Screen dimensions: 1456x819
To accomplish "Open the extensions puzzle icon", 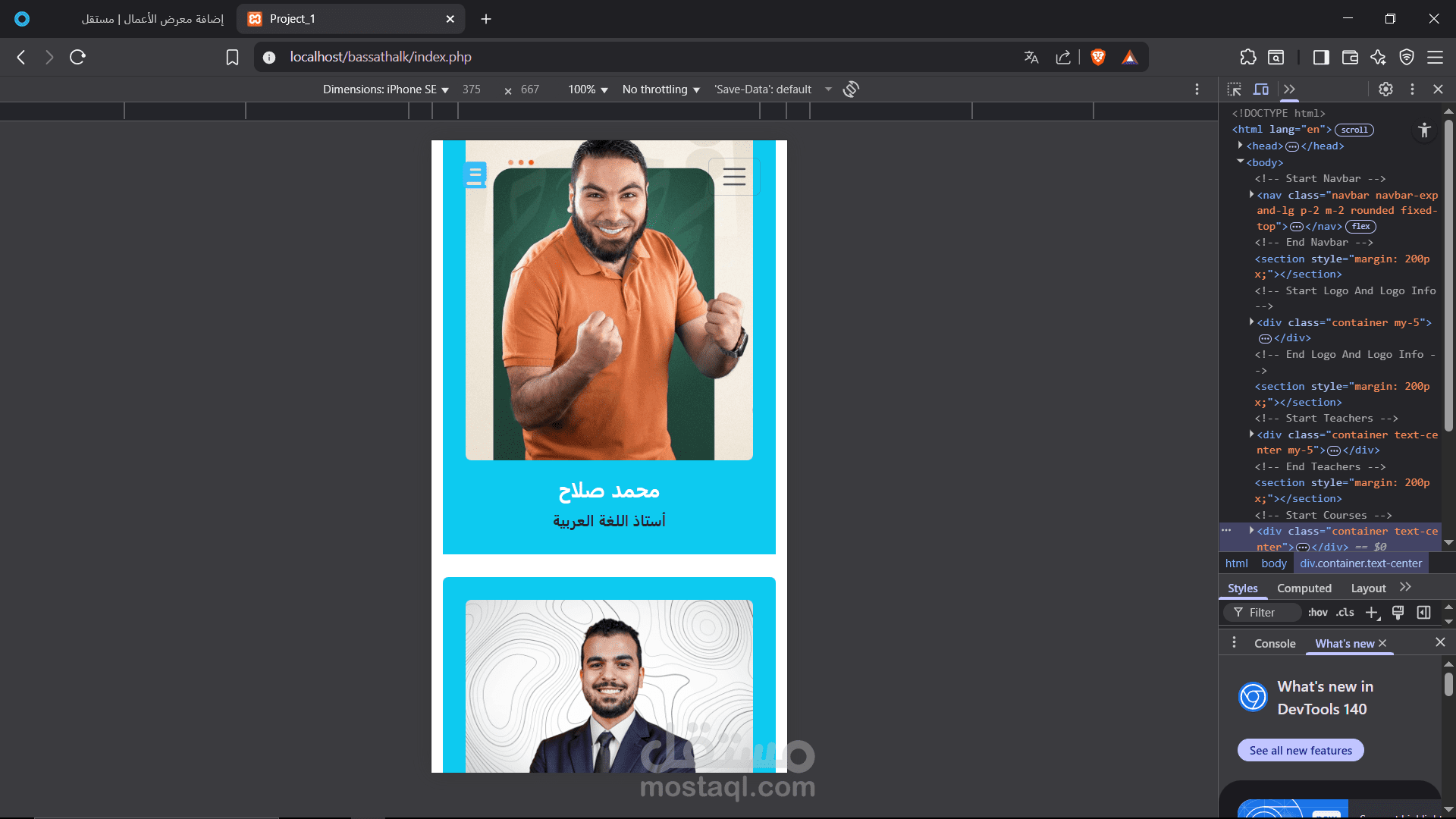I will click(1248, 57).
